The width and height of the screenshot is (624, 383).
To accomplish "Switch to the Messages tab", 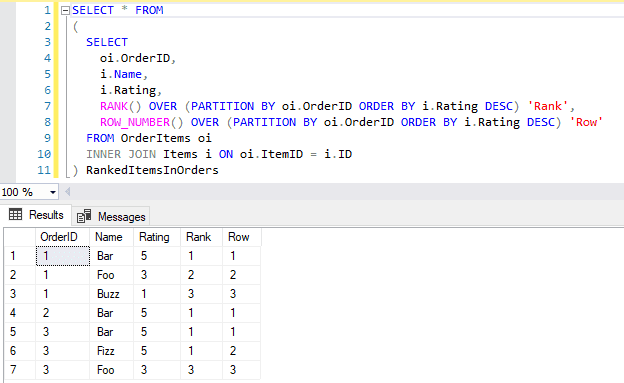I will [111, 217].
